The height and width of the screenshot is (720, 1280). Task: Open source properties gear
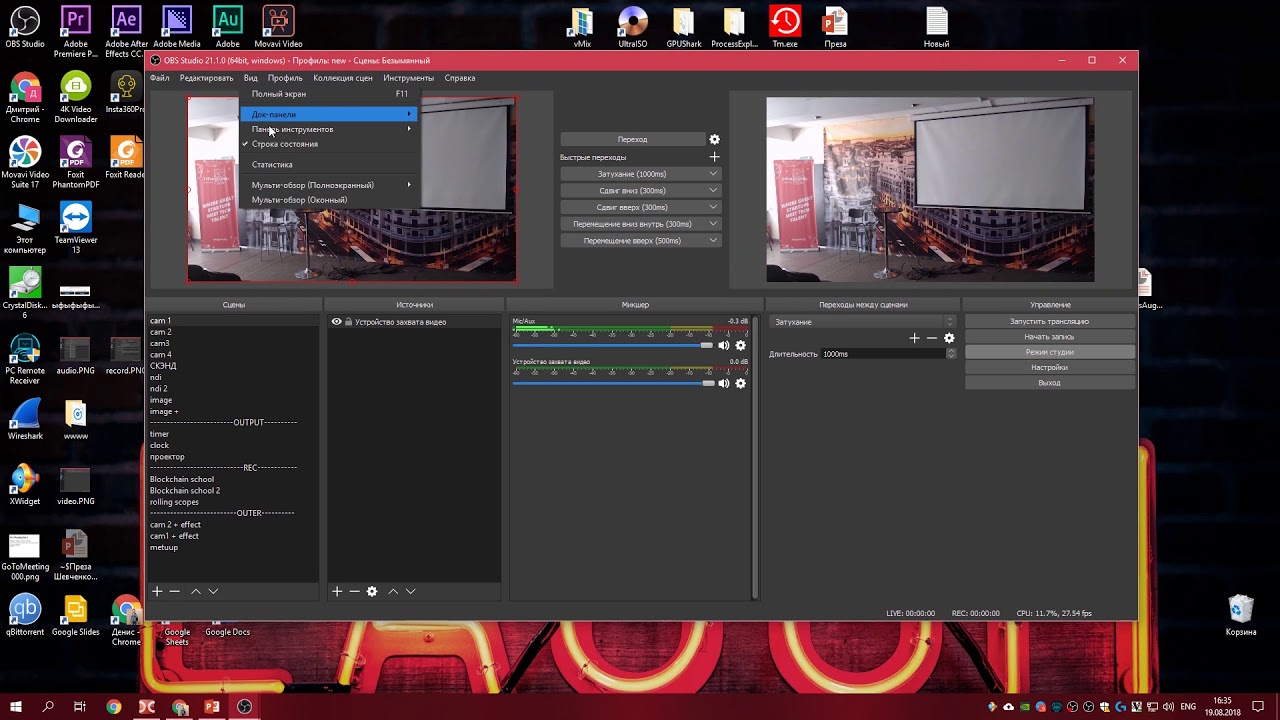click(372, 591)
